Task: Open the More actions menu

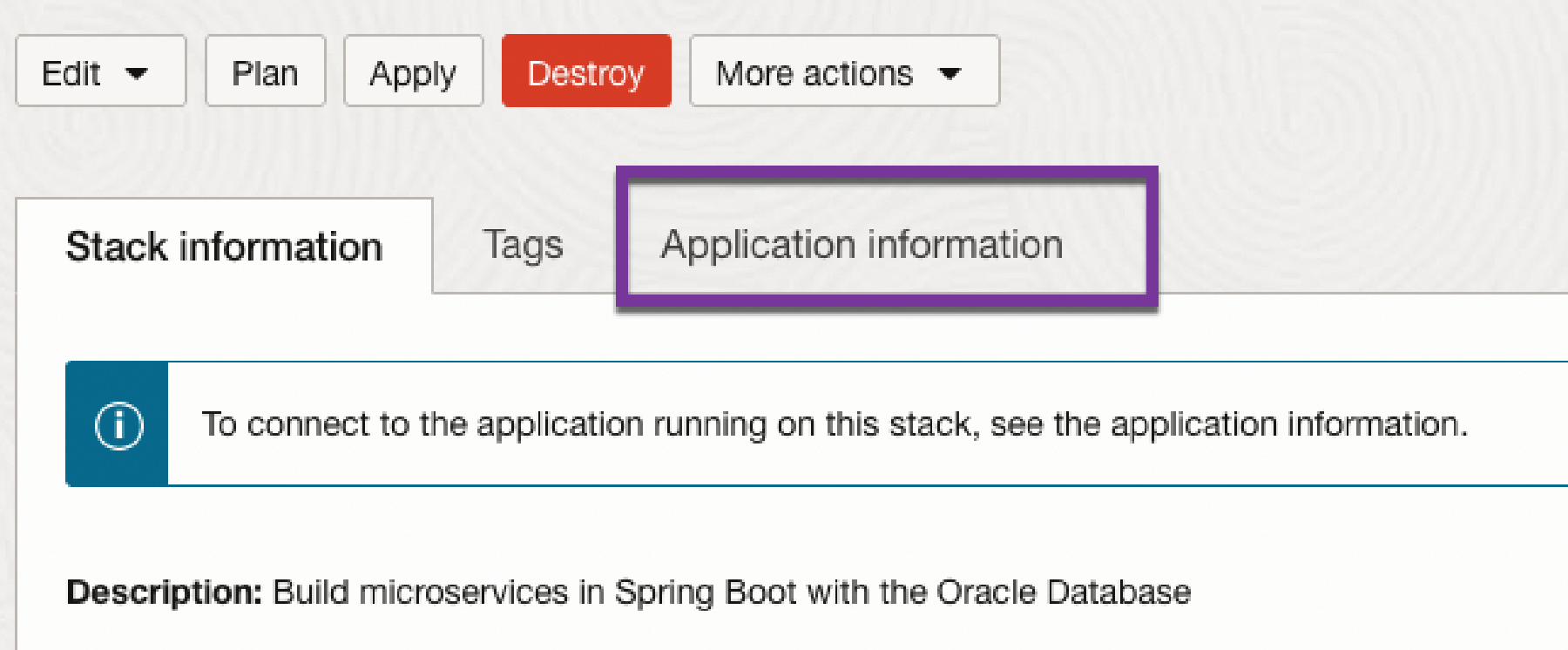Action: pyautogui.click(x=814, y=73)
